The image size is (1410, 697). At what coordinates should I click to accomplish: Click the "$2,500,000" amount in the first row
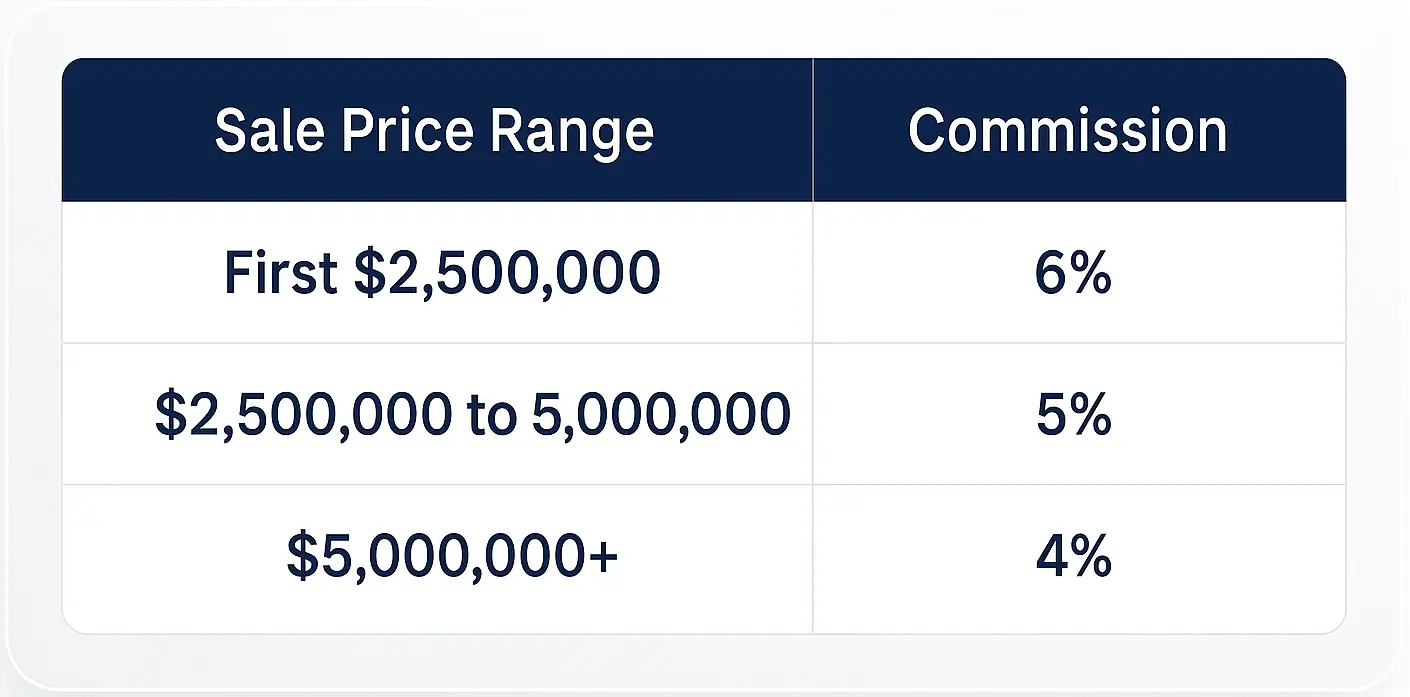coord(507,273)
